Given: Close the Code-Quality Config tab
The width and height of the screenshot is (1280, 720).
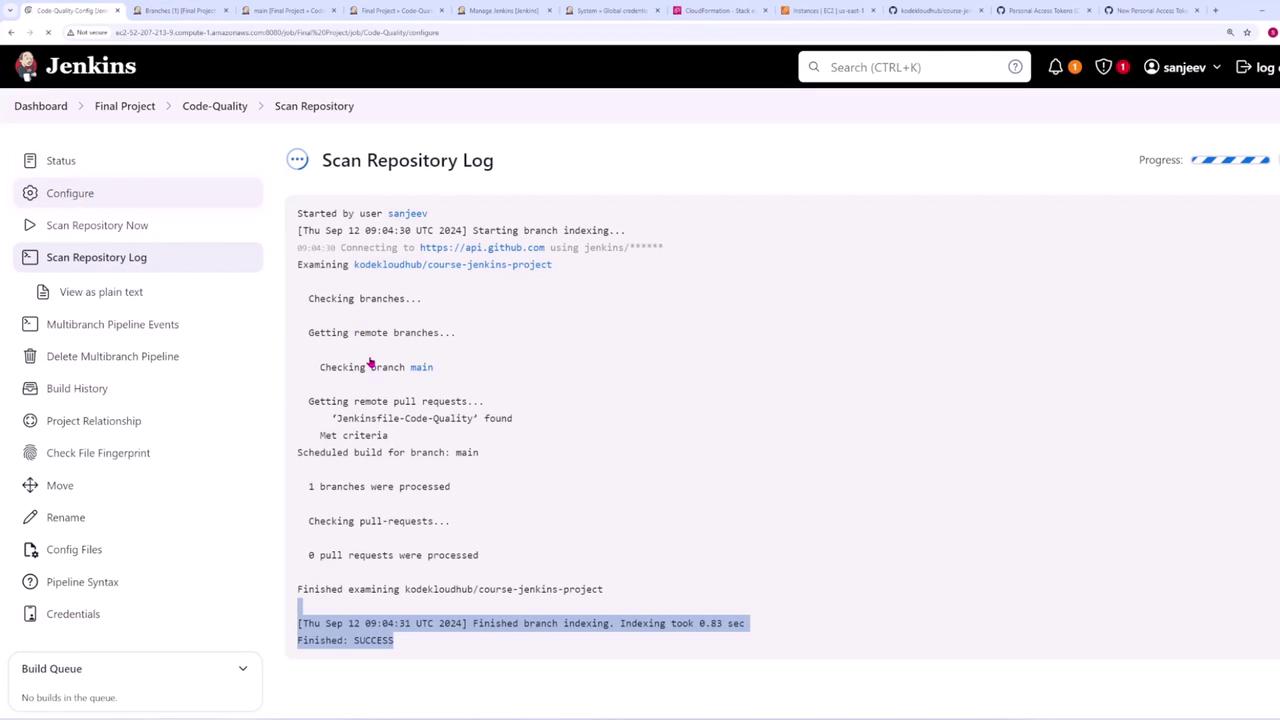Looking at the screenshot, I should pos(118,10).
